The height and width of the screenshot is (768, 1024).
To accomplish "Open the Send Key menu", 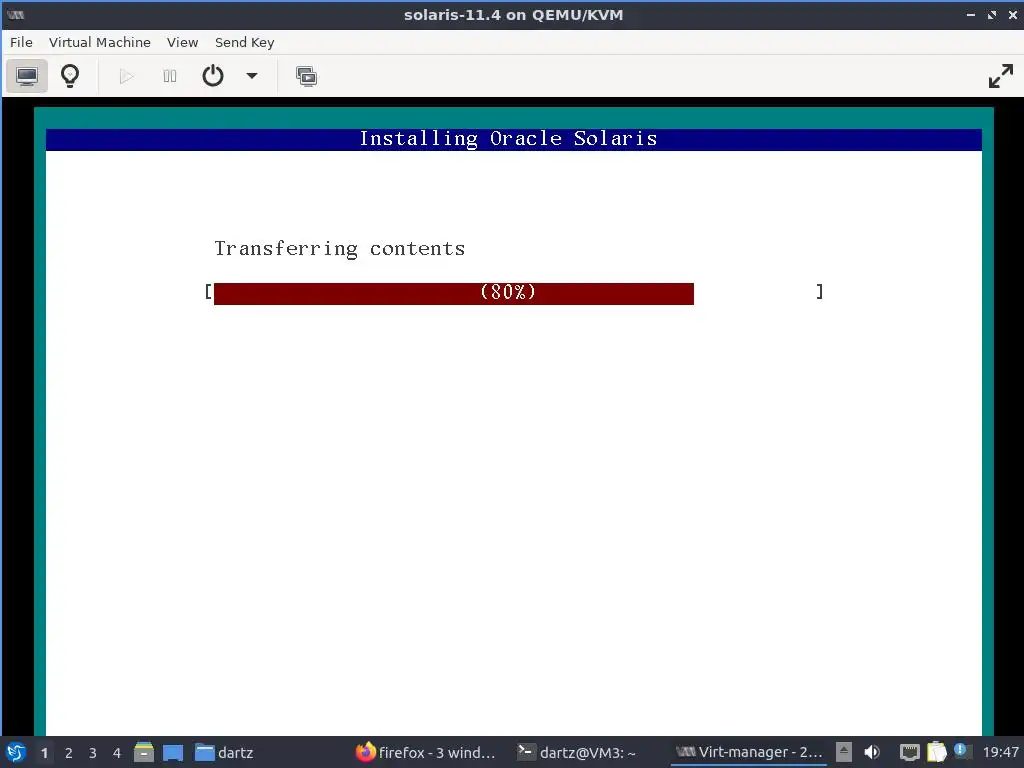I will tap(244, 42).
